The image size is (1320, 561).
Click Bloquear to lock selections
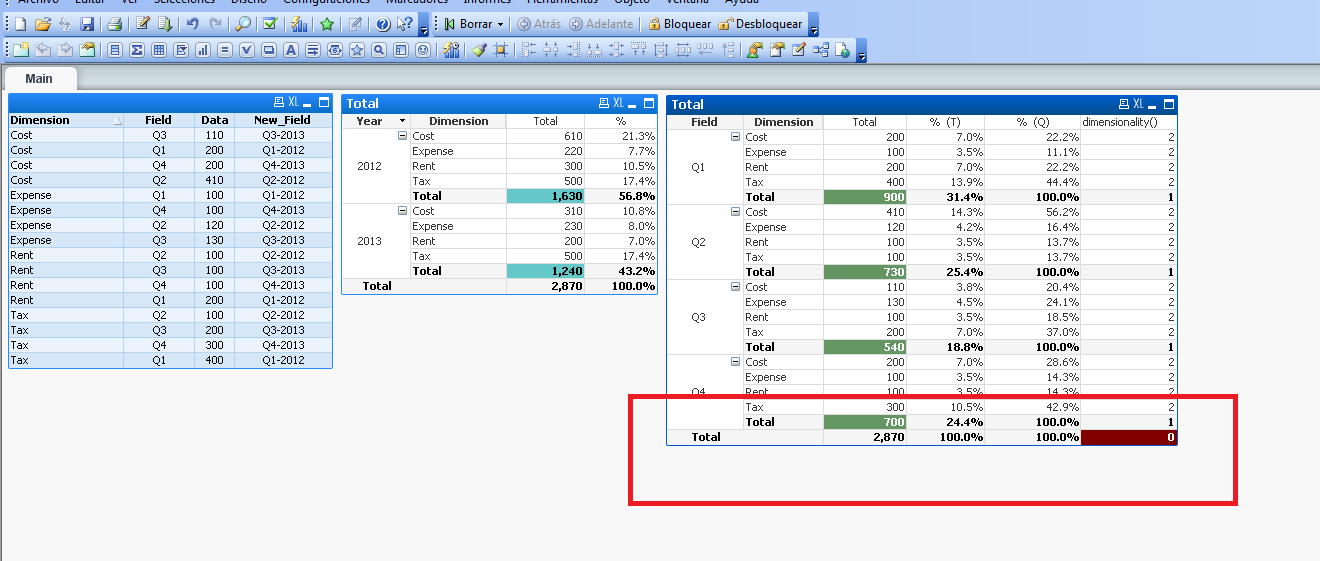pos(680,24)
